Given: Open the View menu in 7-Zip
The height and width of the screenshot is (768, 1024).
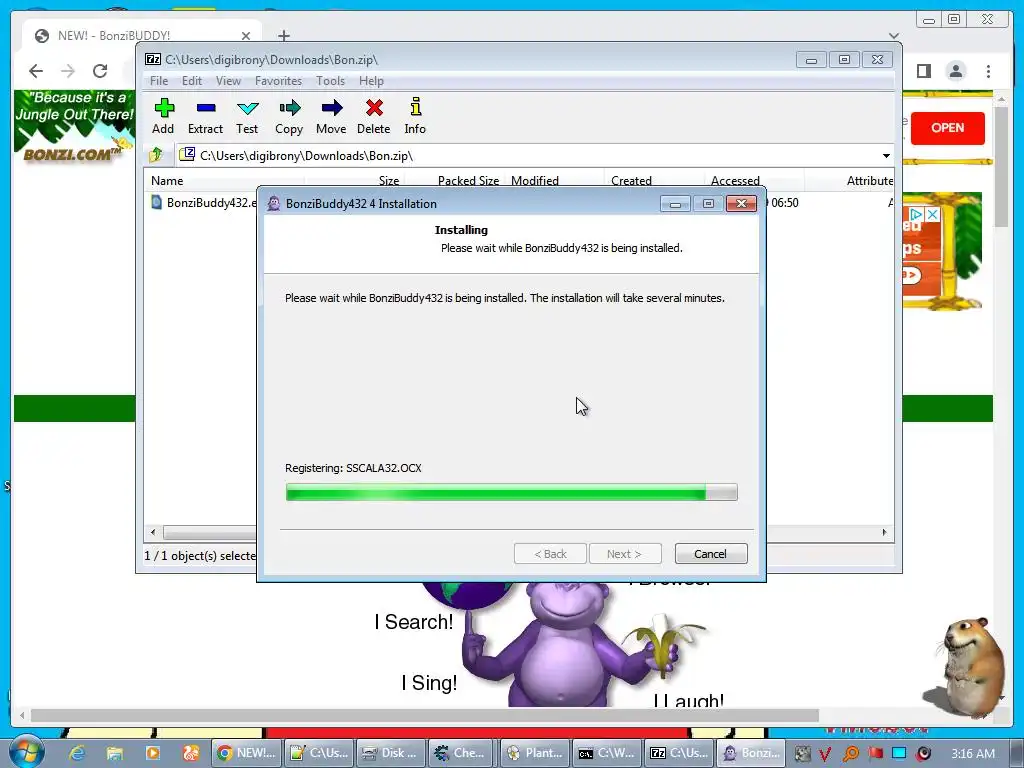Looking at the screenshot, I should pyautogui.click(x=229, y=81).
